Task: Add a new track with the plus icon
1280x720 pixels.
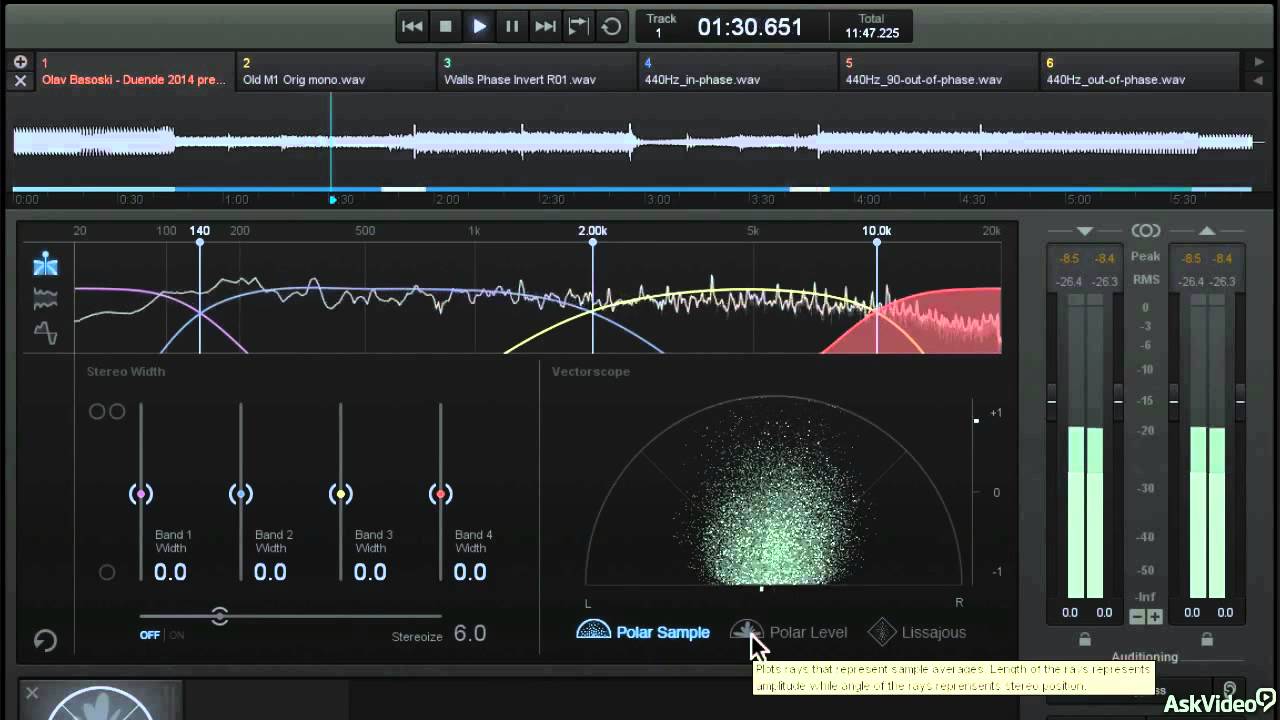Action: tap(20, 62)
